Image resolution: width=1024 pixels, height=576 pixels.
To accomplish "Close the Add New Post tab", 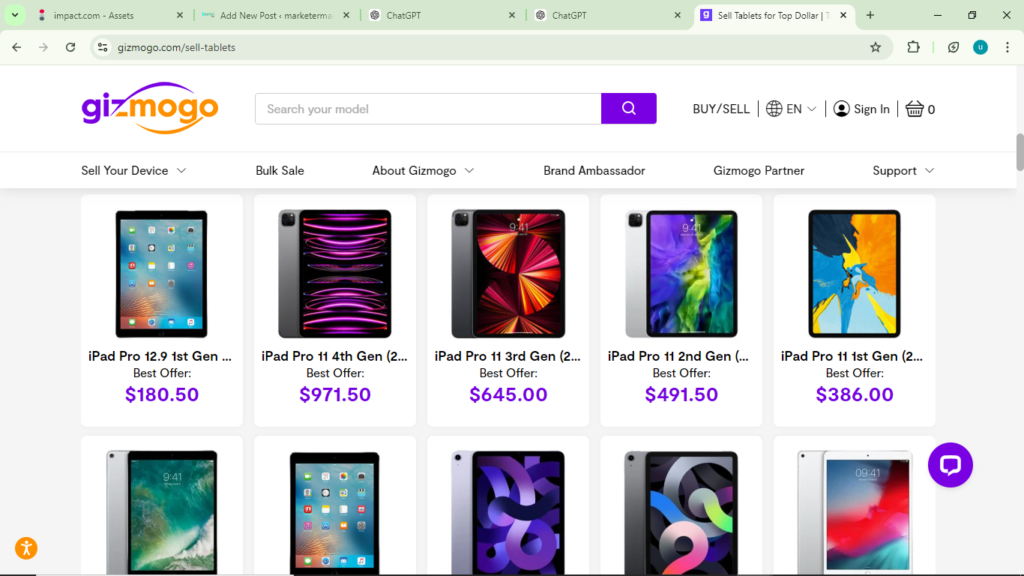I will pyautogui.click(x=346, y=15).
